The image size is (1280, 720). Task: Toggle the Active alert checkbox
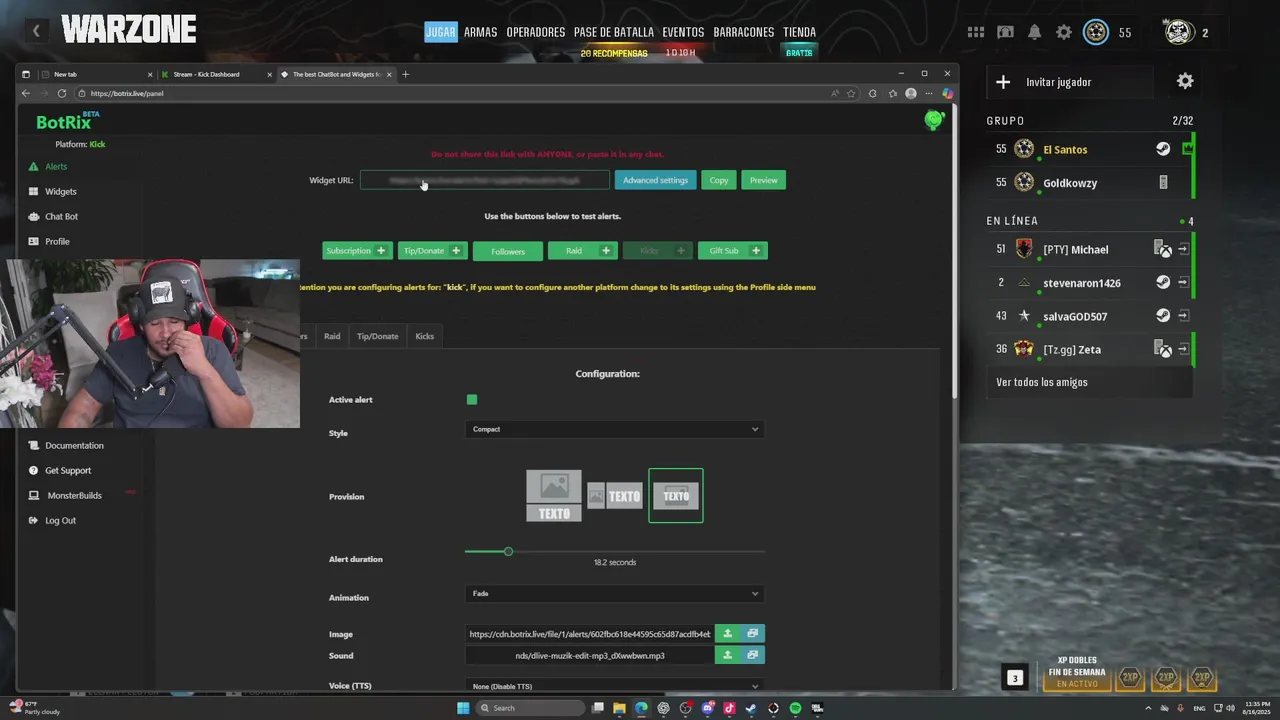(x=472, y=399)
